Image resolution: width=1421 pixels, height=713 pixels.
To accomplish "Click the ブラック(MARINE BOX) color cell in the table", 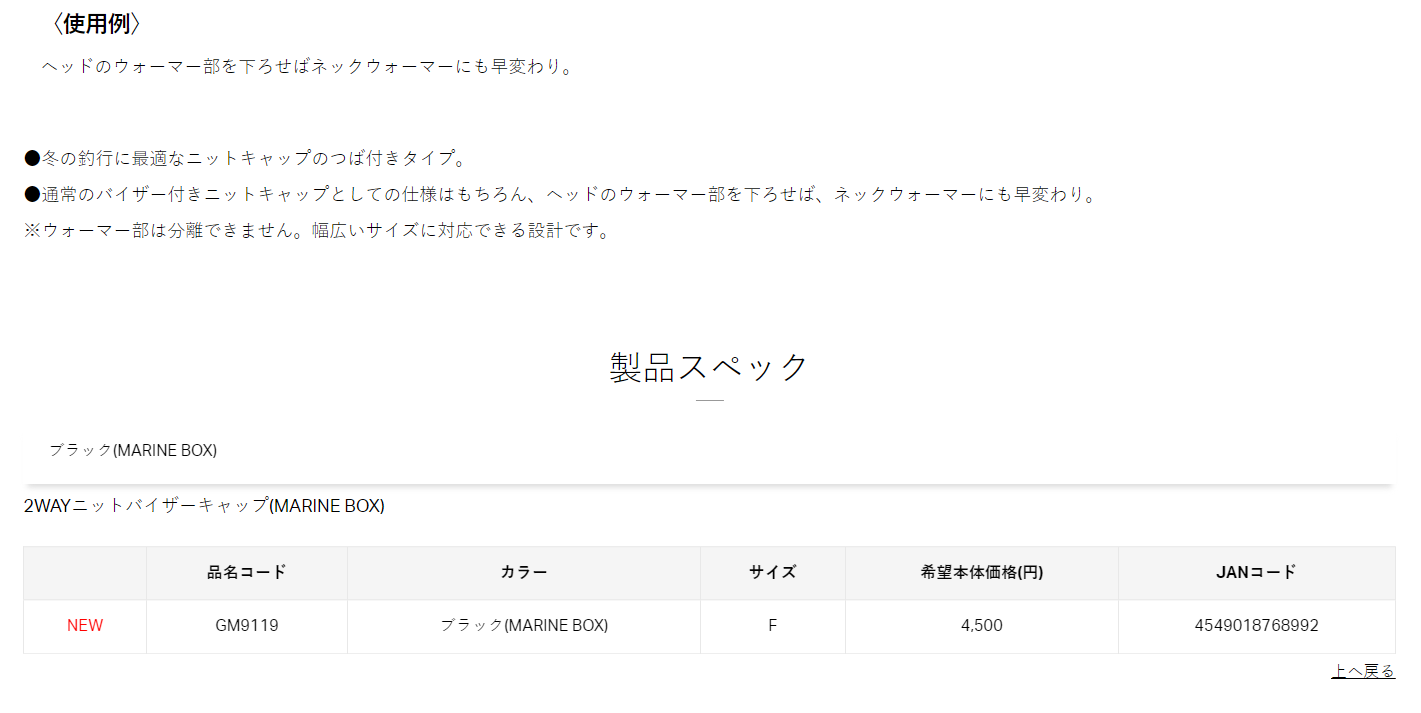I will click(523, 626).
